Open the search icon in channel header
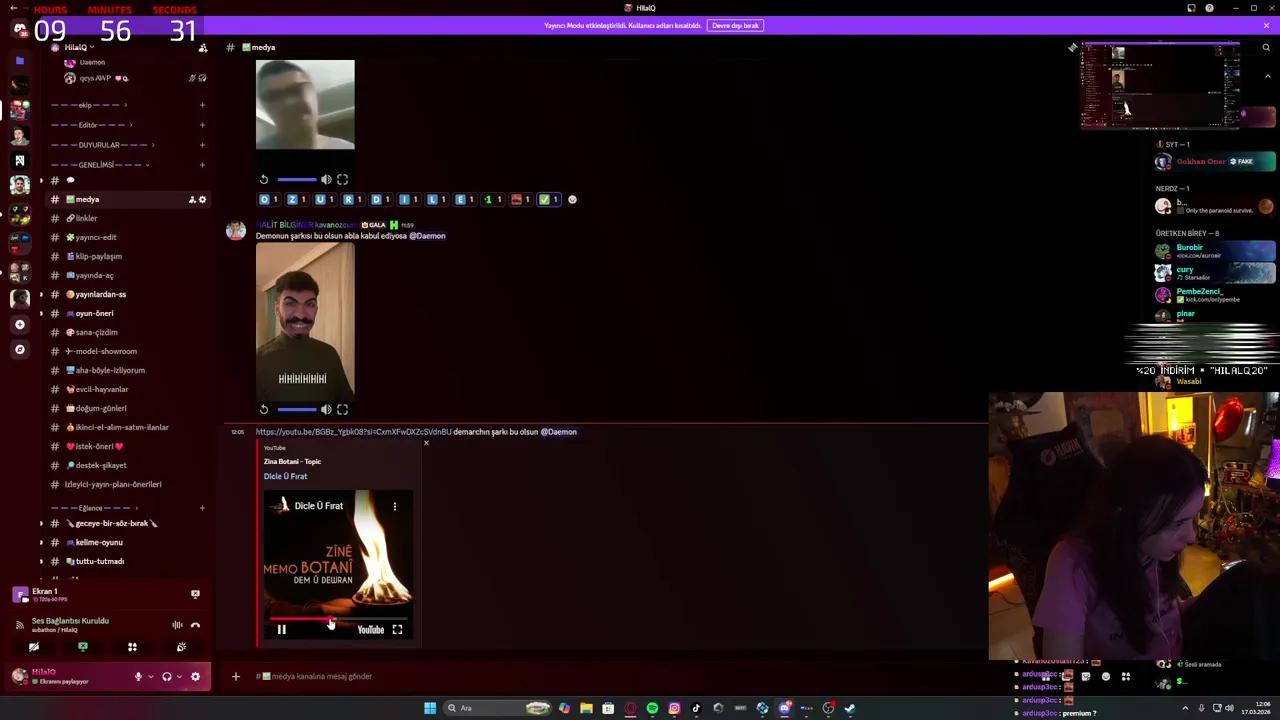 pos(1266,47)
